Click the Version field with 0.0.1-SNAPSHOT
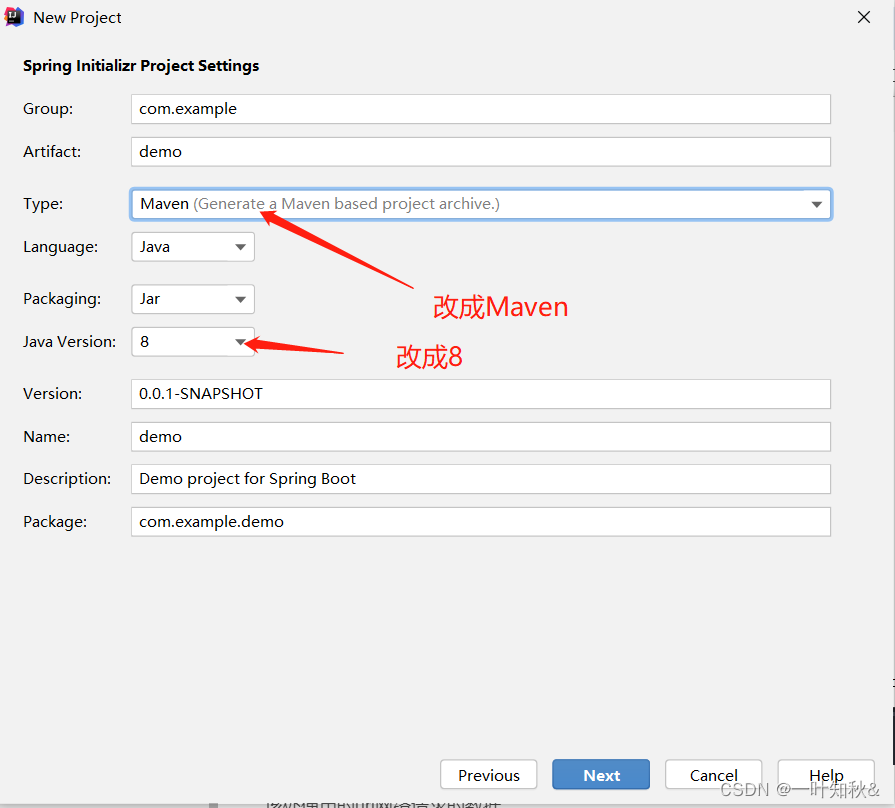 481,394
